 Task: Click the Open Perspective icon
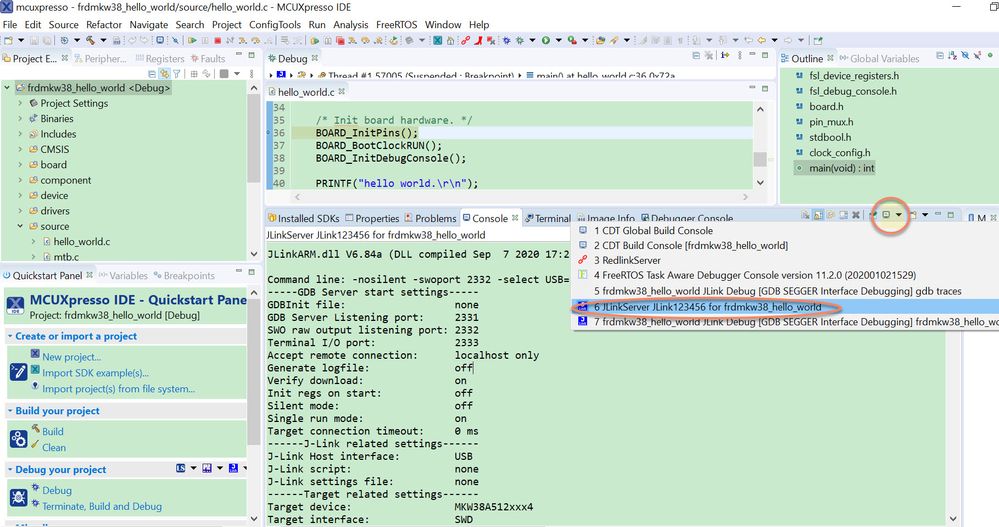[817, 40]
